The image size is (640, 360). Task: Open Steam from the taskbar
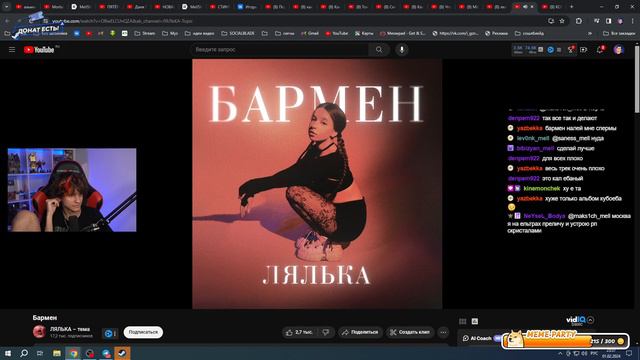click(x=122, y=353)
